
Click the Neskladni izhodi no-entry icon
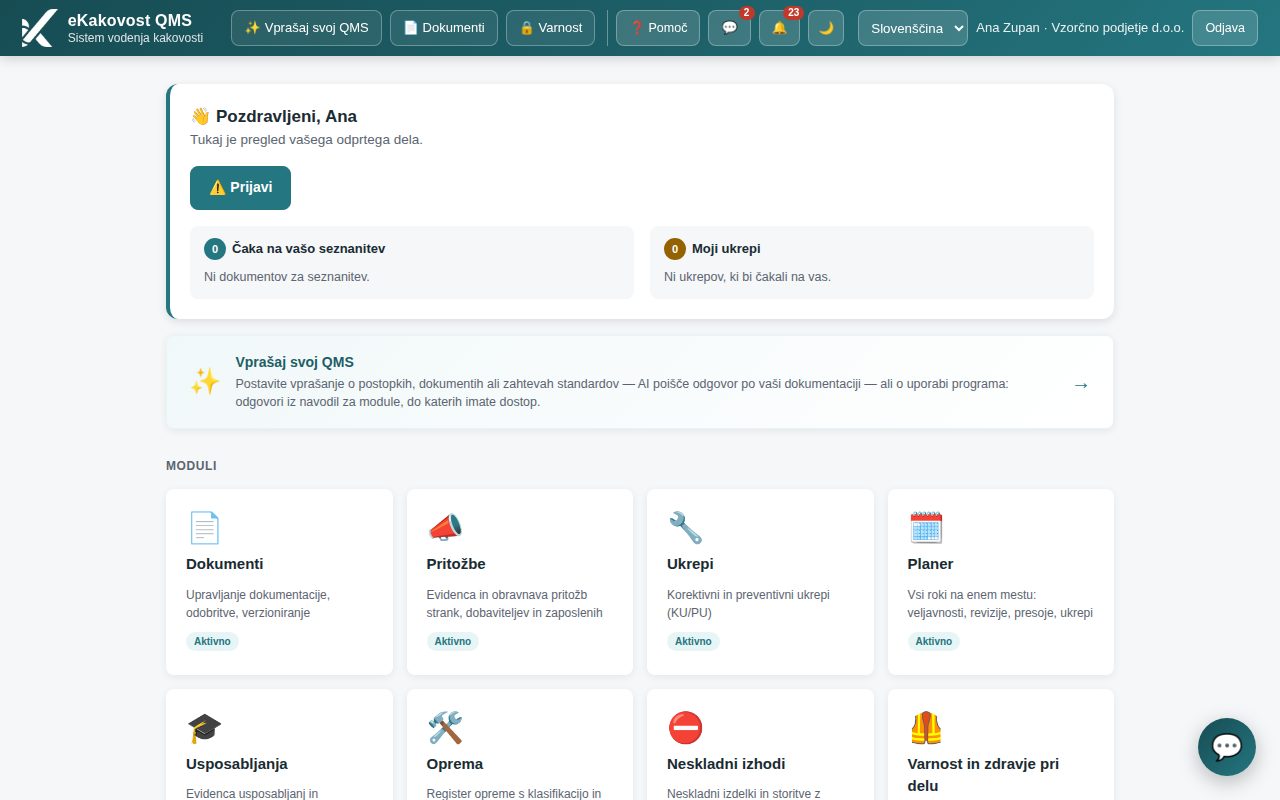685,727
